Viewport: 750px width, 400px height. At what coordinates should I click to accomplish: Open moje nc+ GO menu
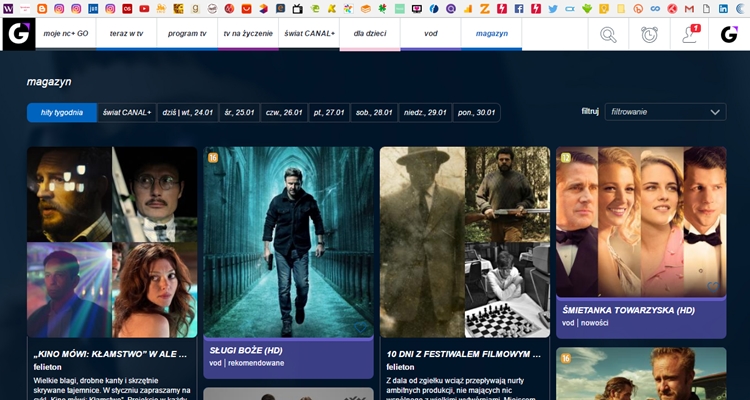[x=66, y=33]
